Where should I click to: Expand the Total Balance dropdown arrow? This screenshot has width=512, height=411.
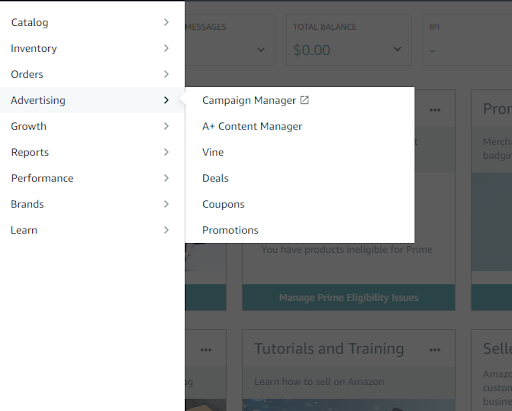[x=397, y=49]
